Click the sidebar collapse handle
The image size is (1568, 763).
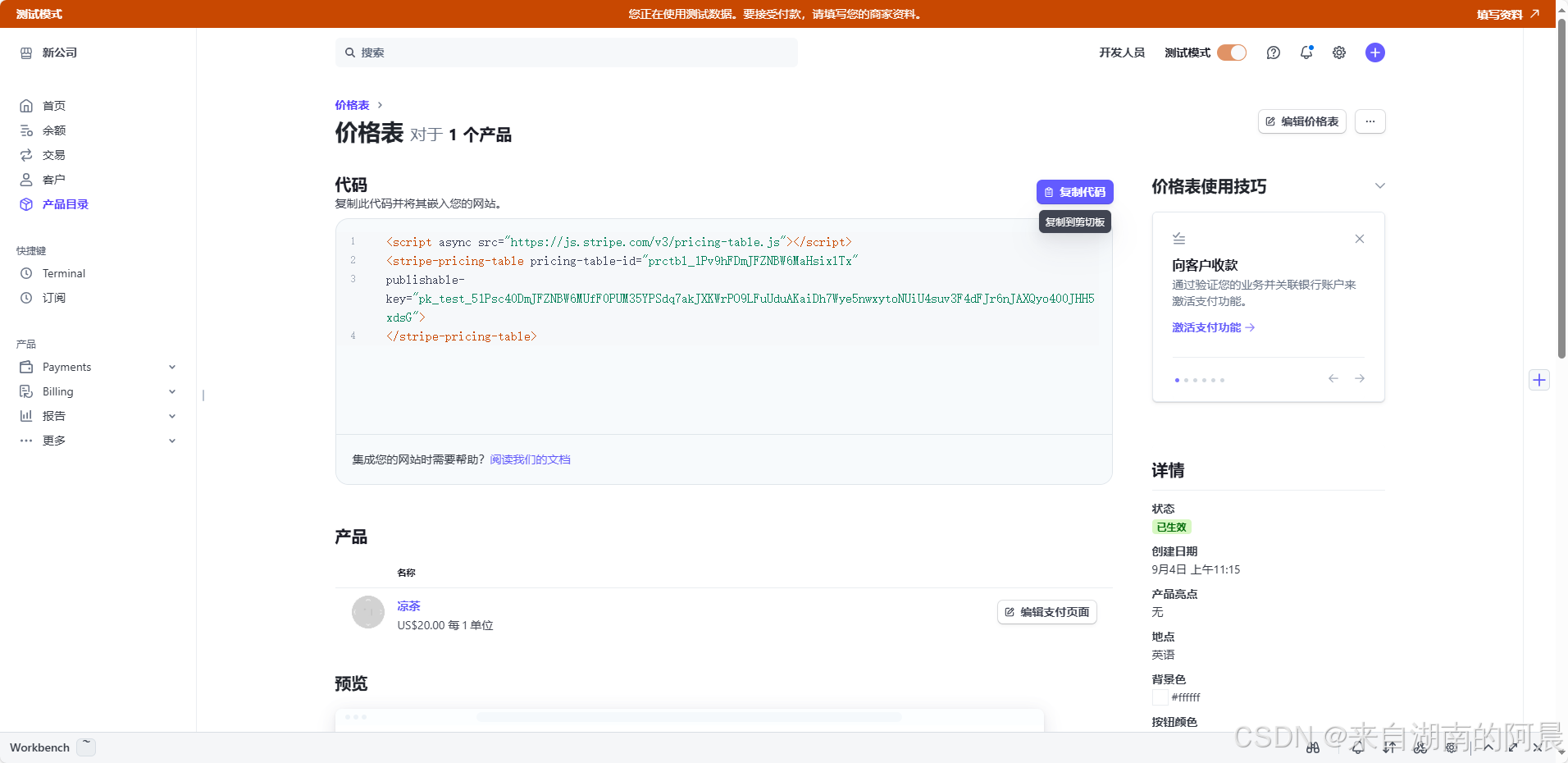pyautogui.click(x=203, y=395)
